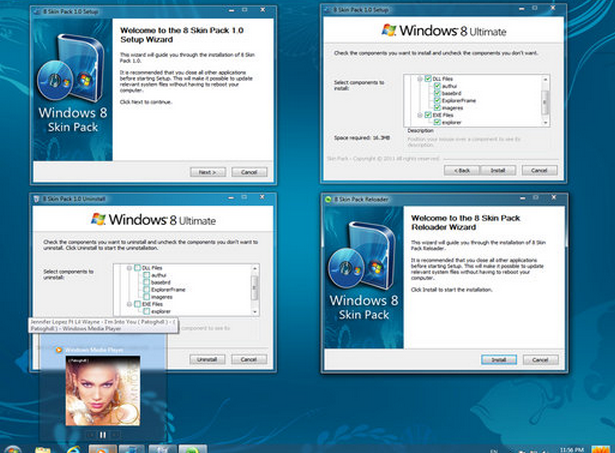Viewport: 615px width, 453px height.
Task: Cancel the Setup components selection window
Action: tap(539, 171)
